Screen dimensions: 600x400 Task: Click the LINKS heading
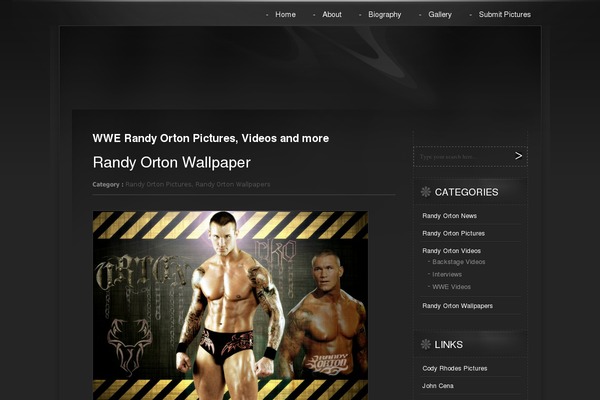[x=449, y=345]
